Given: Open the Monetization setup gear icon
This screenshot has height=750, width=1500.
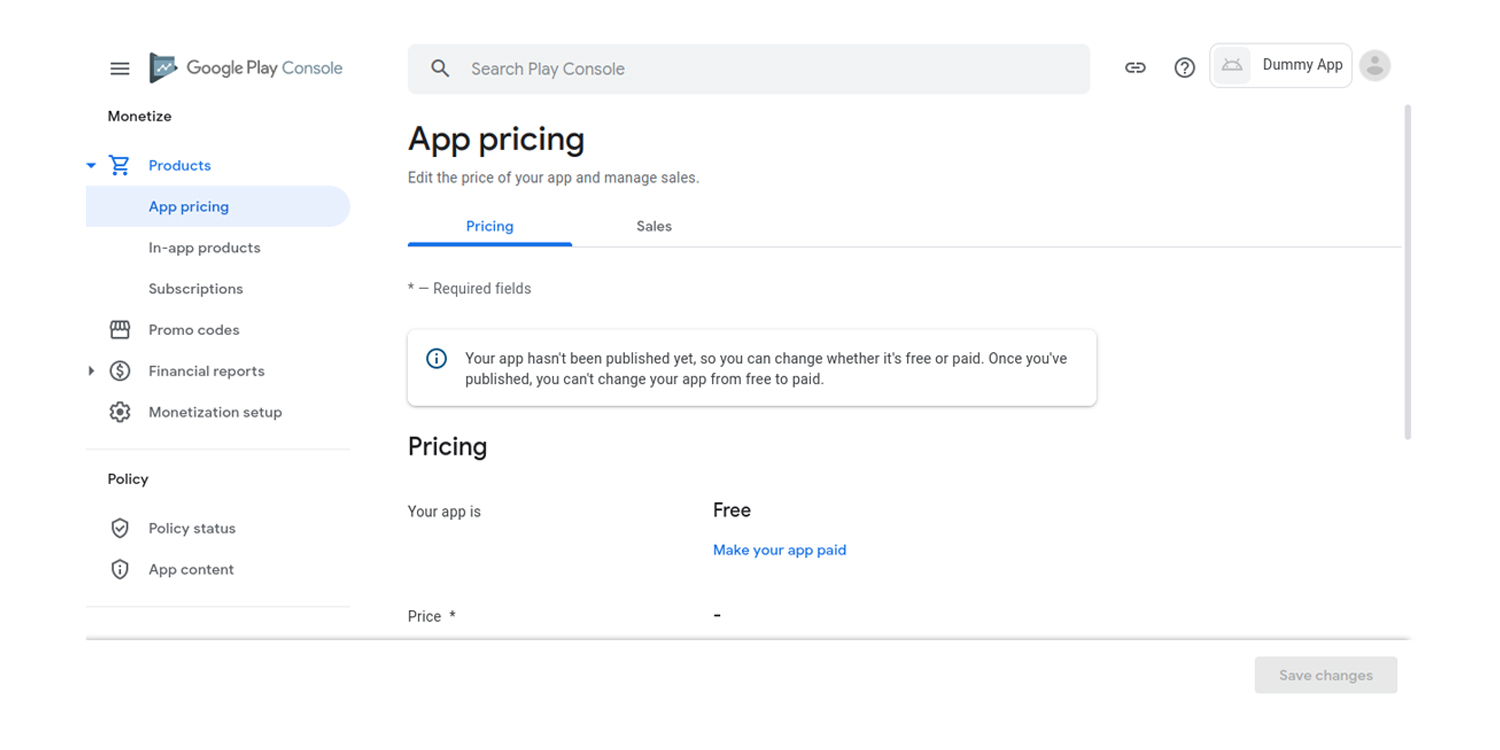Looking at the screenshot, I should coord(119,411).
